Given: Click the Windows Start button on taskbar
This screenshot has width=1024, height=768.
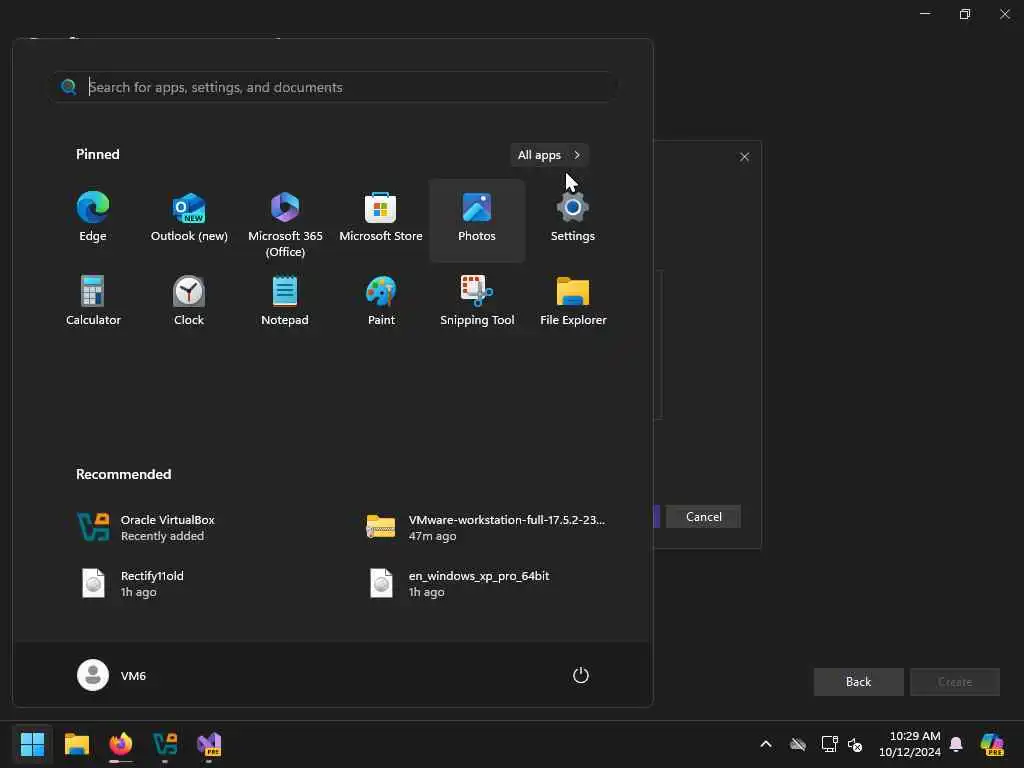Looking at the screenshot, I should click(x=32, y=744).
